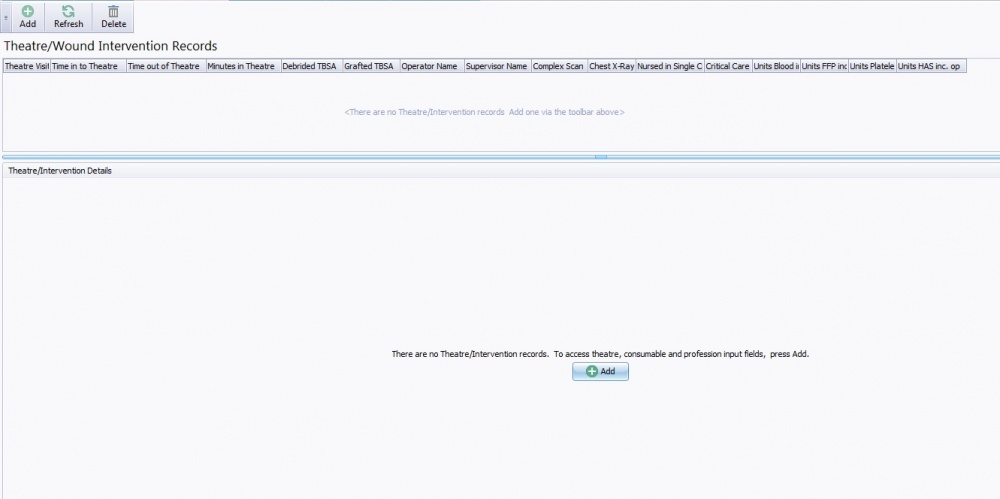Click the Add icon in the top toolbar
Viewport: 1000px width, 499px height.
pyautogui.click(x=28, y=11)
